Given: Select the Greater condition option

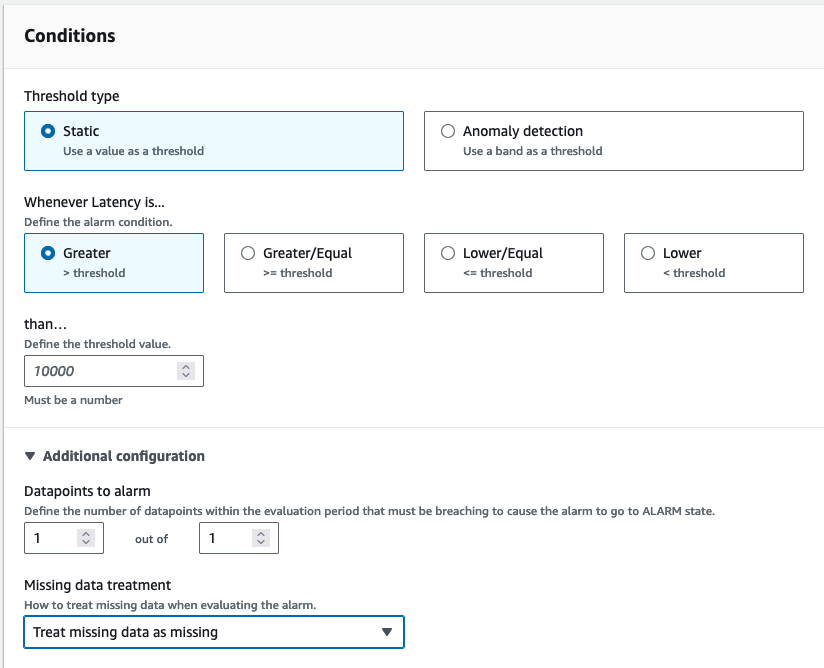Looking at the screenshot, I should (48, 253).
